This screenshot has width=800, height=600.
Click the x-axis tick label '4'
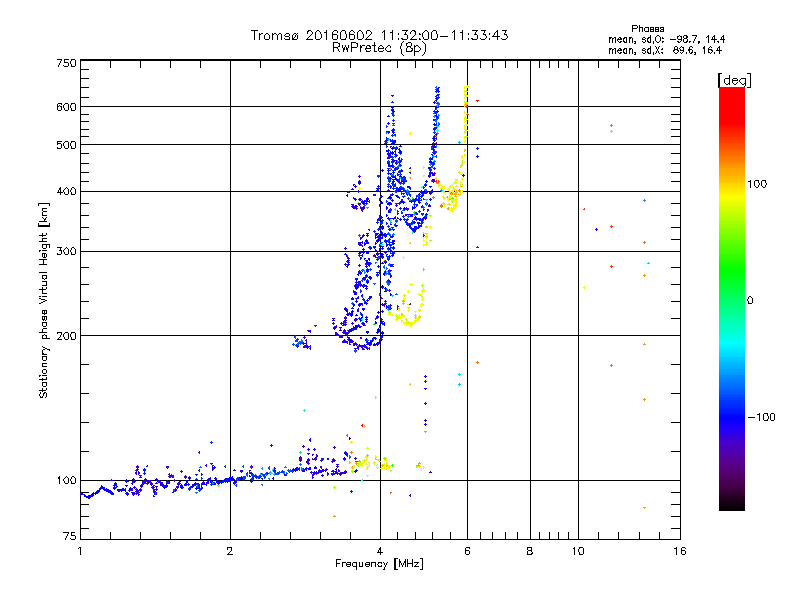380,551
